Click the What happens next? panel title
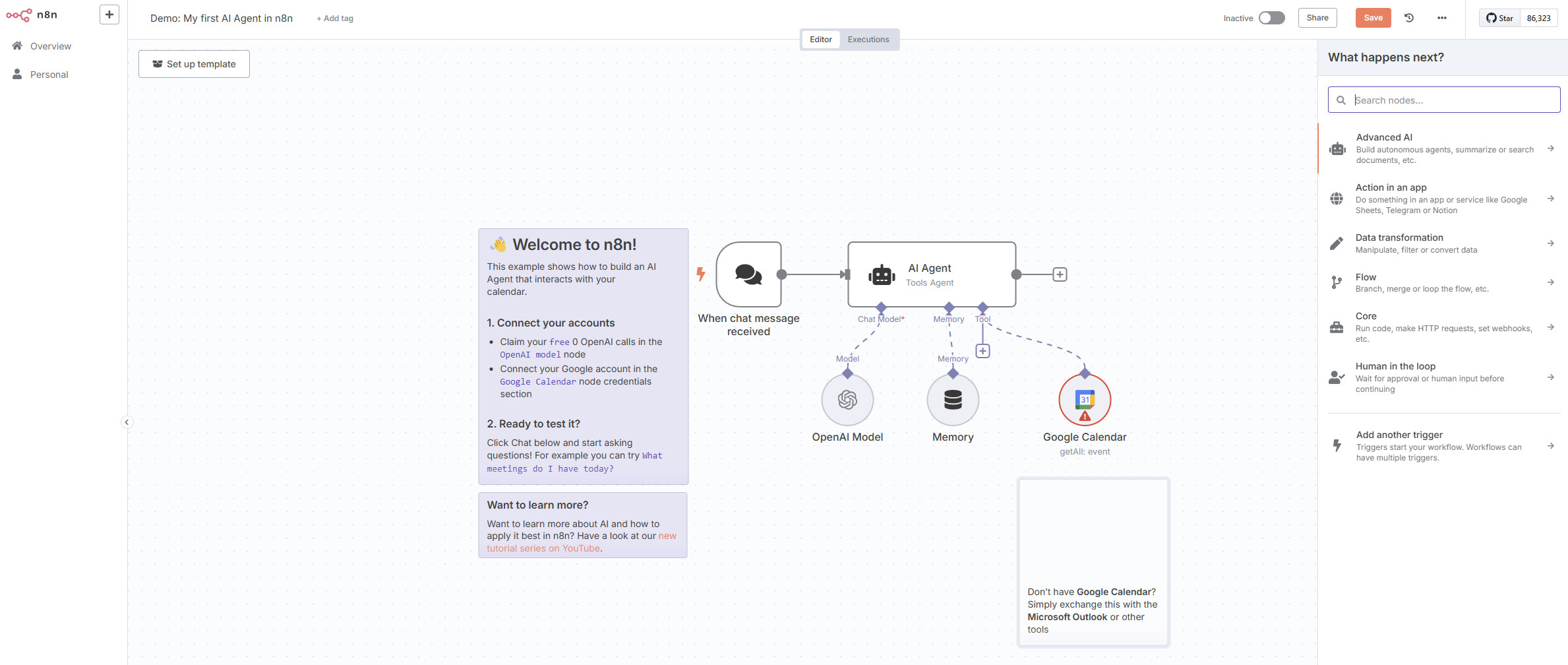The width and height of the screenshot is (1568, 665). (1385, 57)
